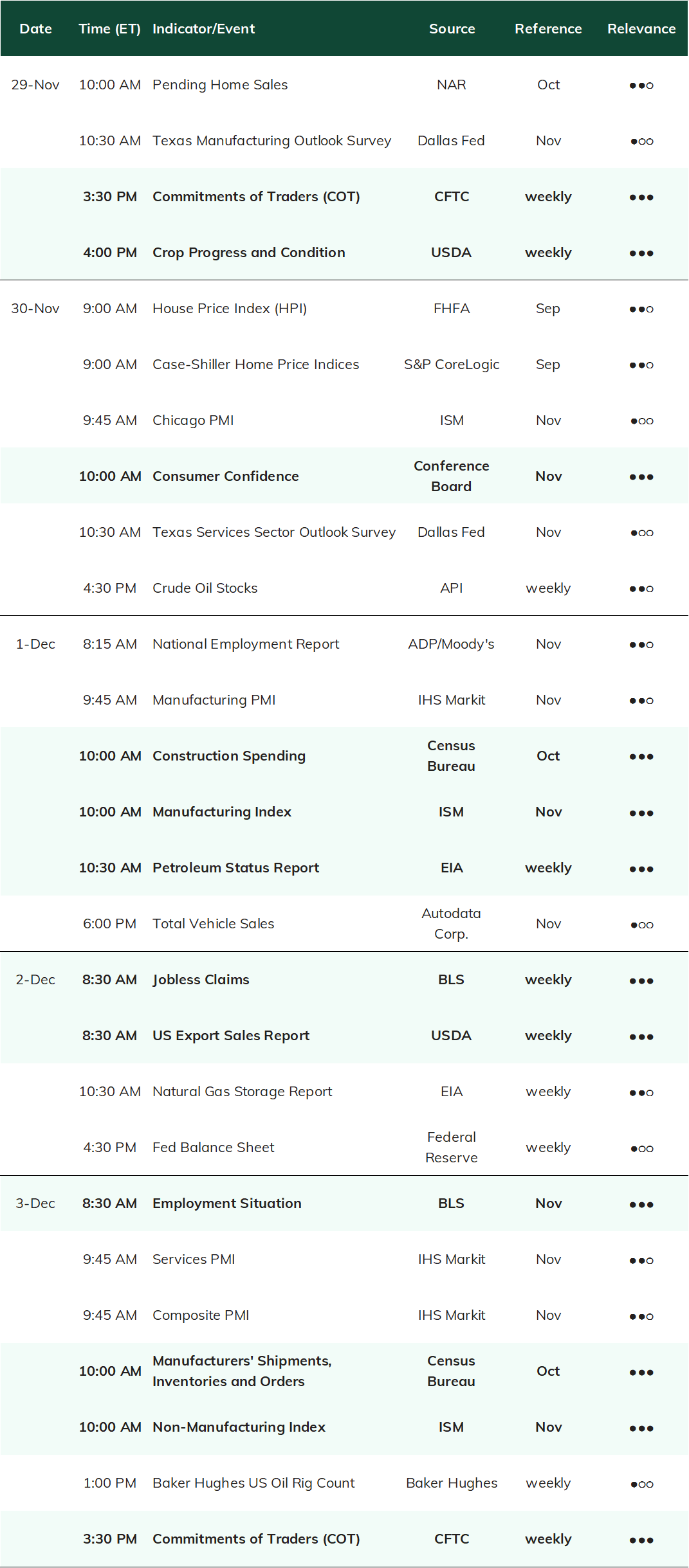Open the Case-Shiller Home Price Indices entry

tap(256, 364)
